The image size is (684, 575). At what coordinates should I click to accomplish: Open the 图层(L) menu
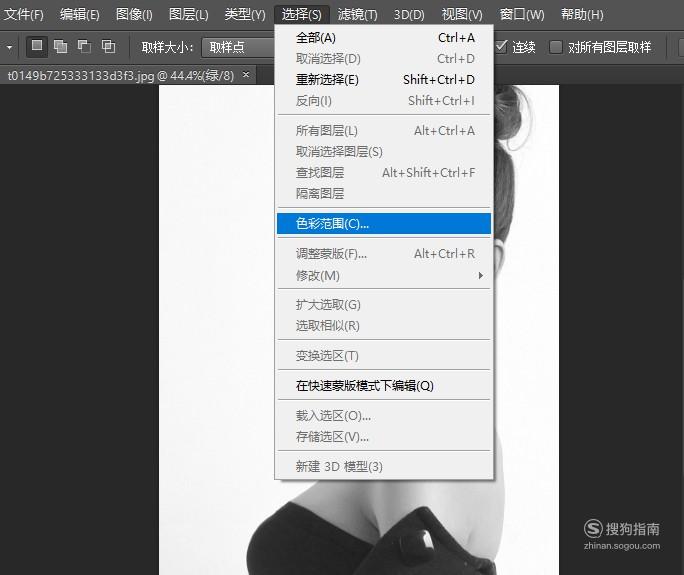pyautogui.click(x=188, y=14)
